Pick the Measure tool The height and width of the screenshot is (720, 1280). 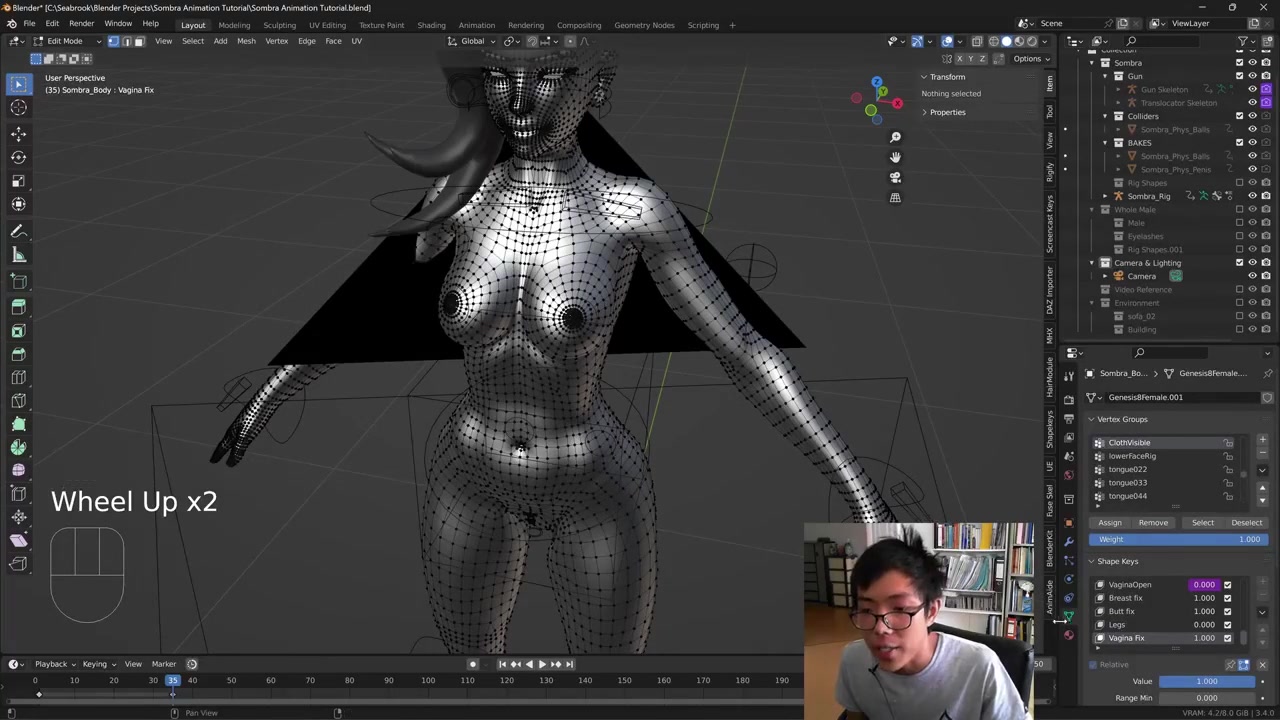[x=18, y=255]
